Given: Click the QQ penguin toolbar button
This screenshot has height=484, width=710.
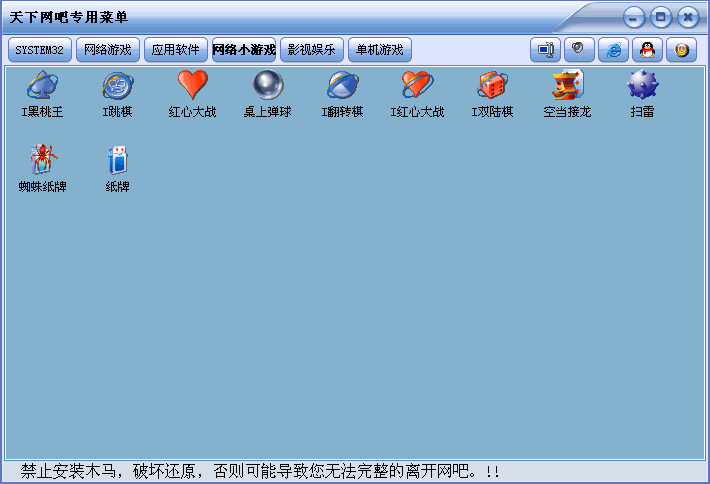Looking at the screenshot, I should coord(647,50).
